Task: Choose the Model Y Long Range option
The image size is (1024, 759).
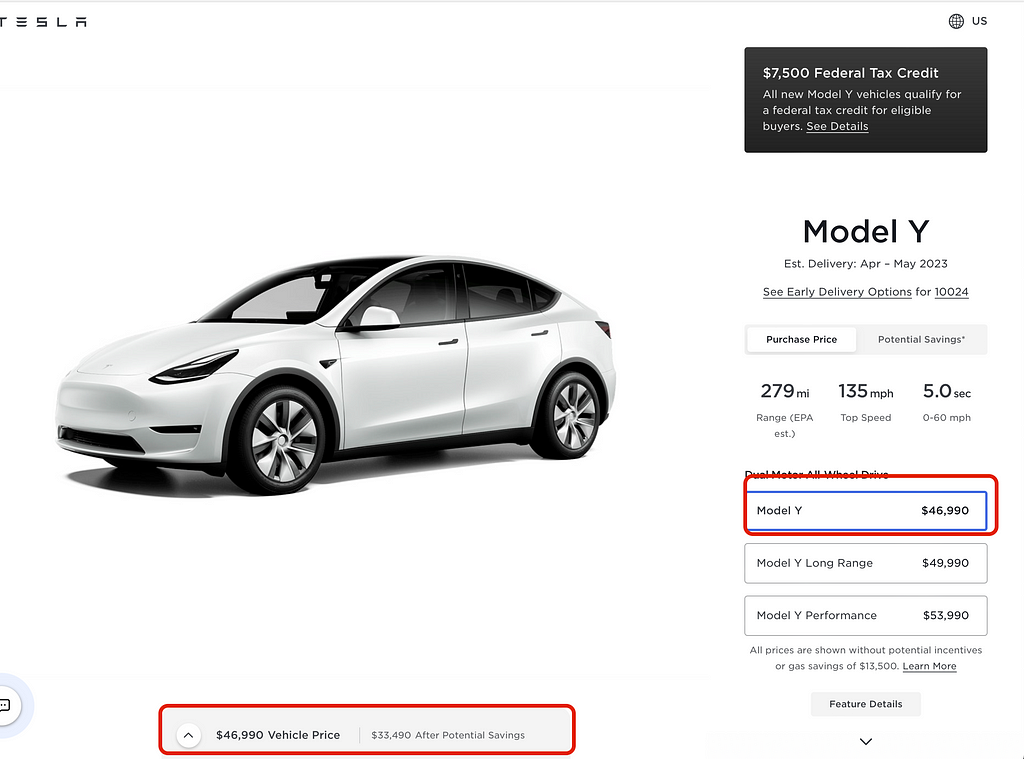Action: [x=865, y=563]
